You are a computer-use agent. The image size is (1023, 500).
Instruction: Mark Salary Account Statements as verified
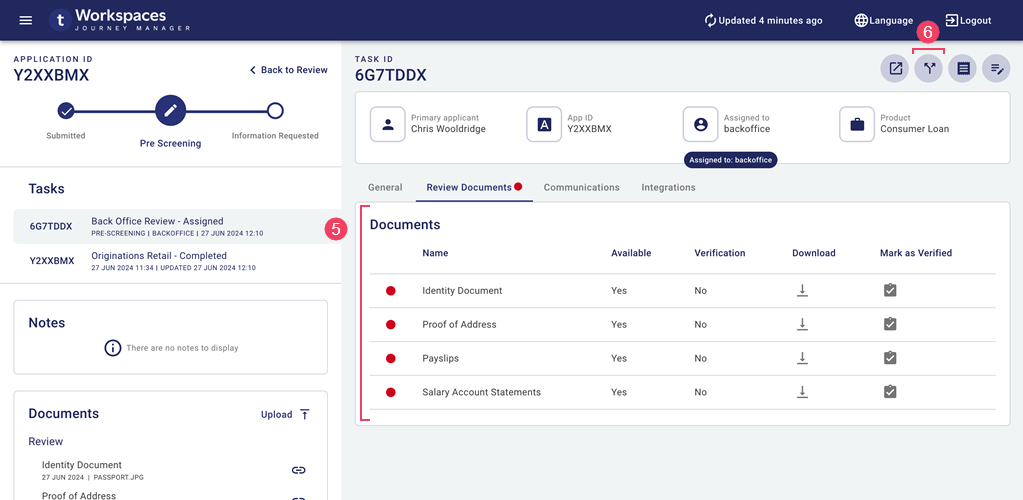coord(890,392)
